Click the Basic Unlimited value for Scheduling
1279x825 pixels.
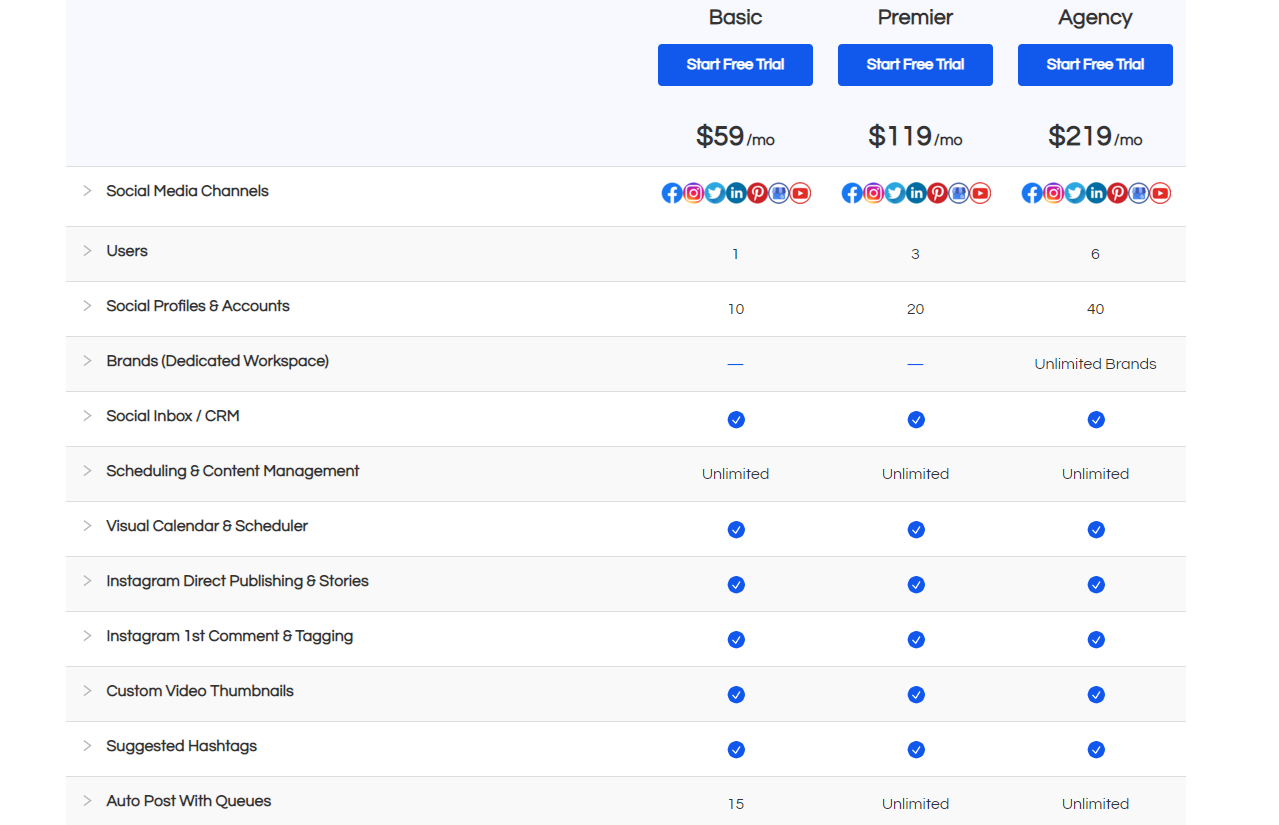click(736, 474)
